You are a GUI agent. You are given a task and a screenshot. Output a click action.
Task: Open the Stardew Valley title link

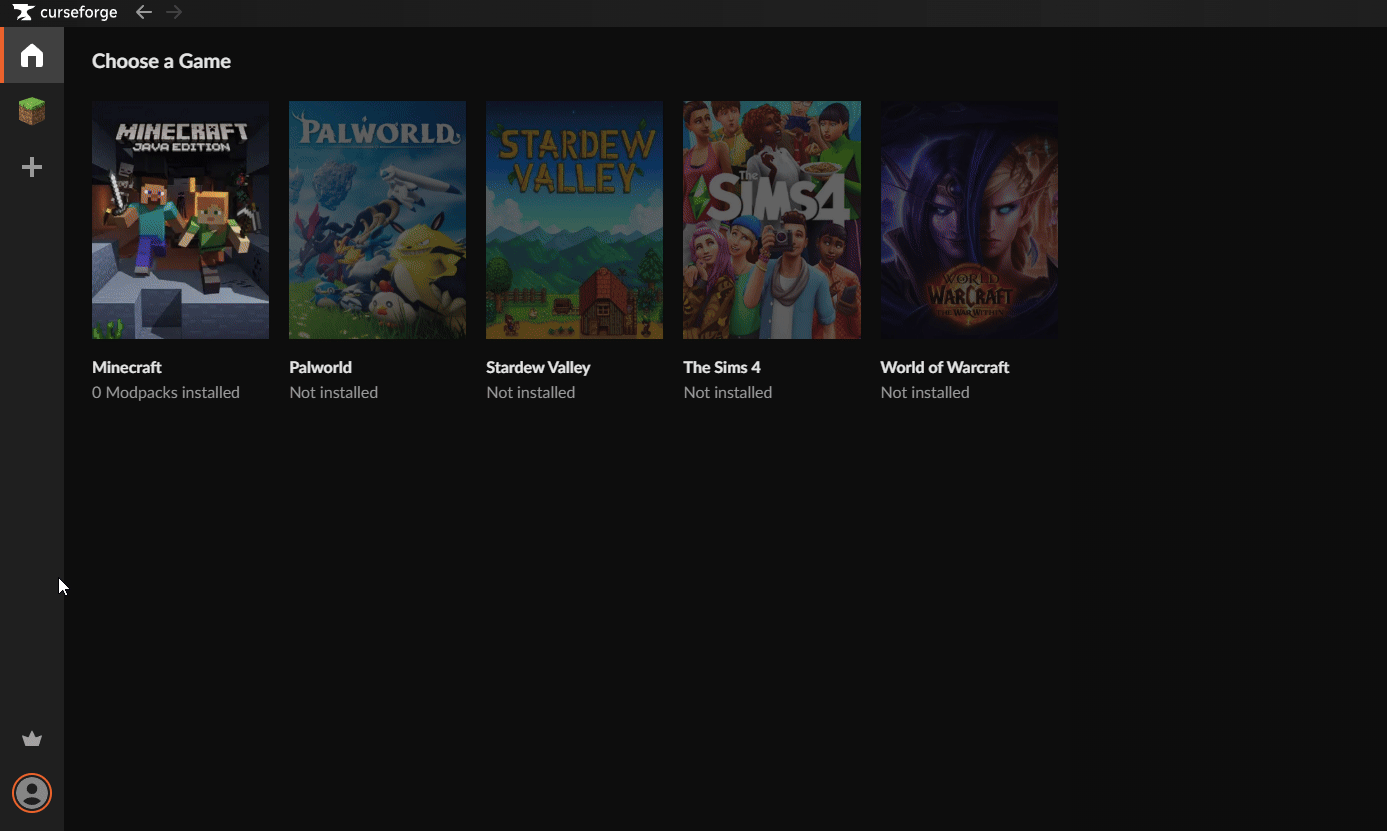tap(538, 367)
